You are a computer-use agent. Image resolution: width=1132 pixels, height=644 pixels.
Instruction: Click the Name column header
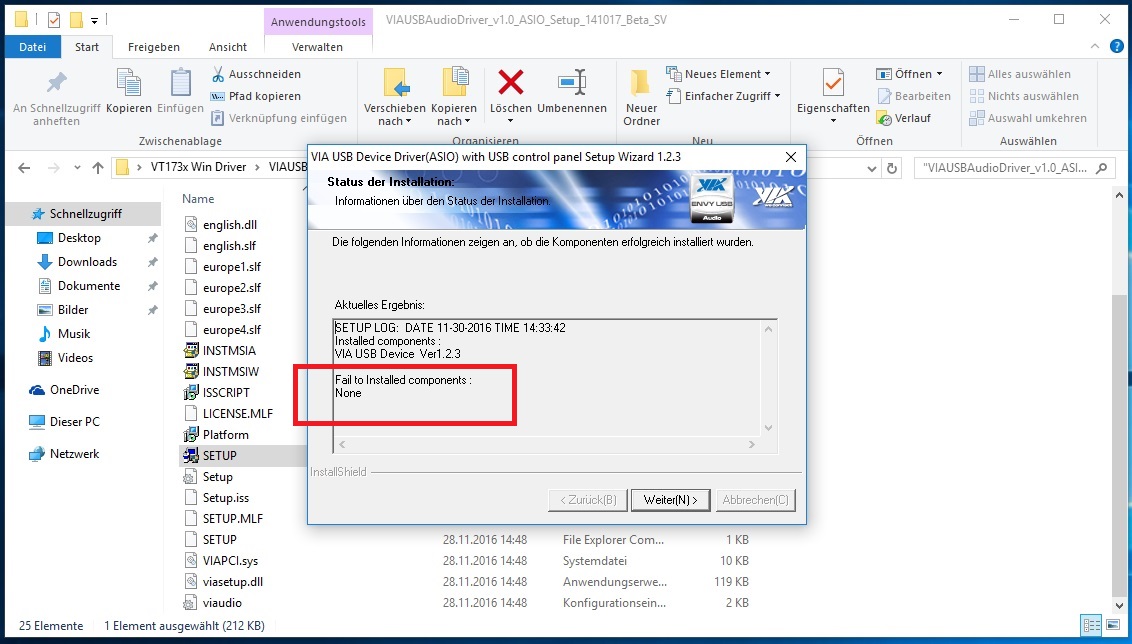point(198,199)
